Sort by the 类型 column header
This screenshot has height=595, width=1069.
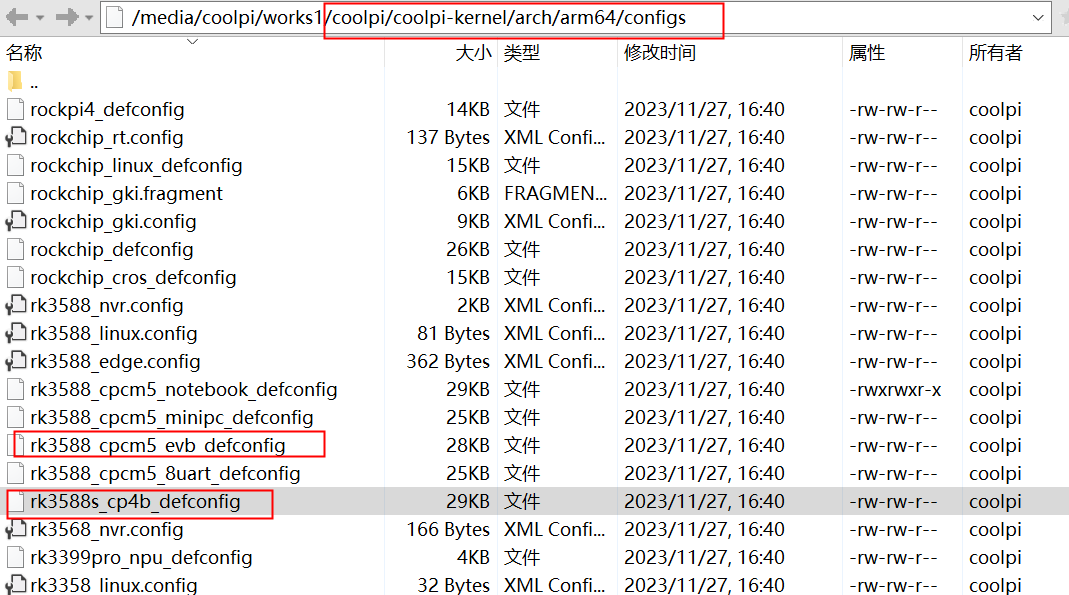point(522,52)
